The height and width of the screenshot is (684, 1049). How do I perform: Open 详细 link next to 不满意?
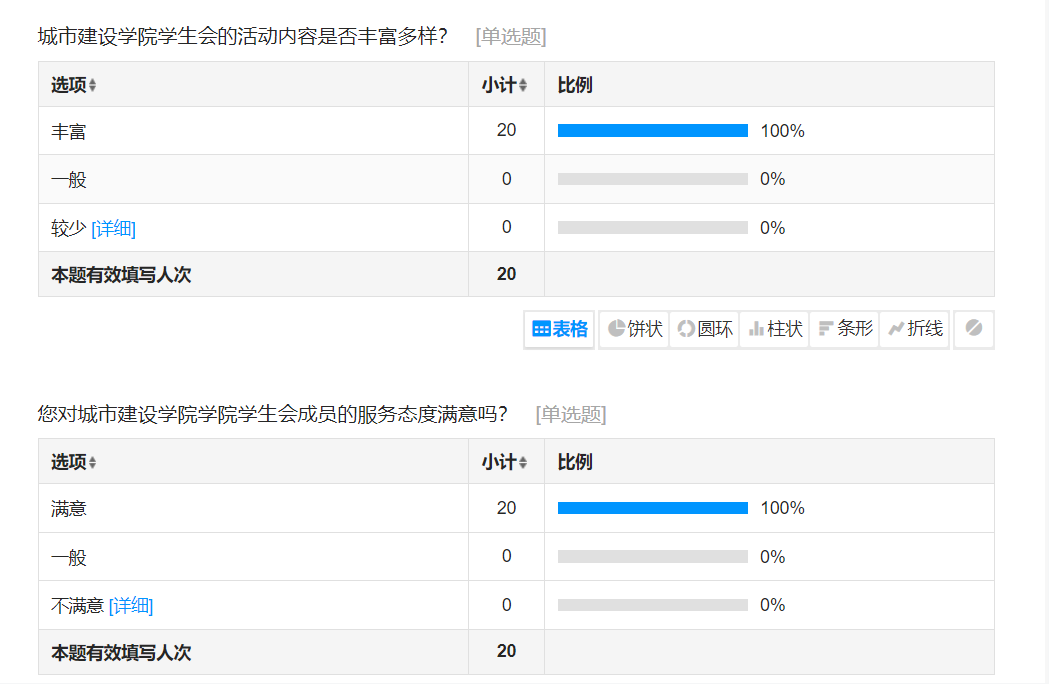tap(131, 606)
